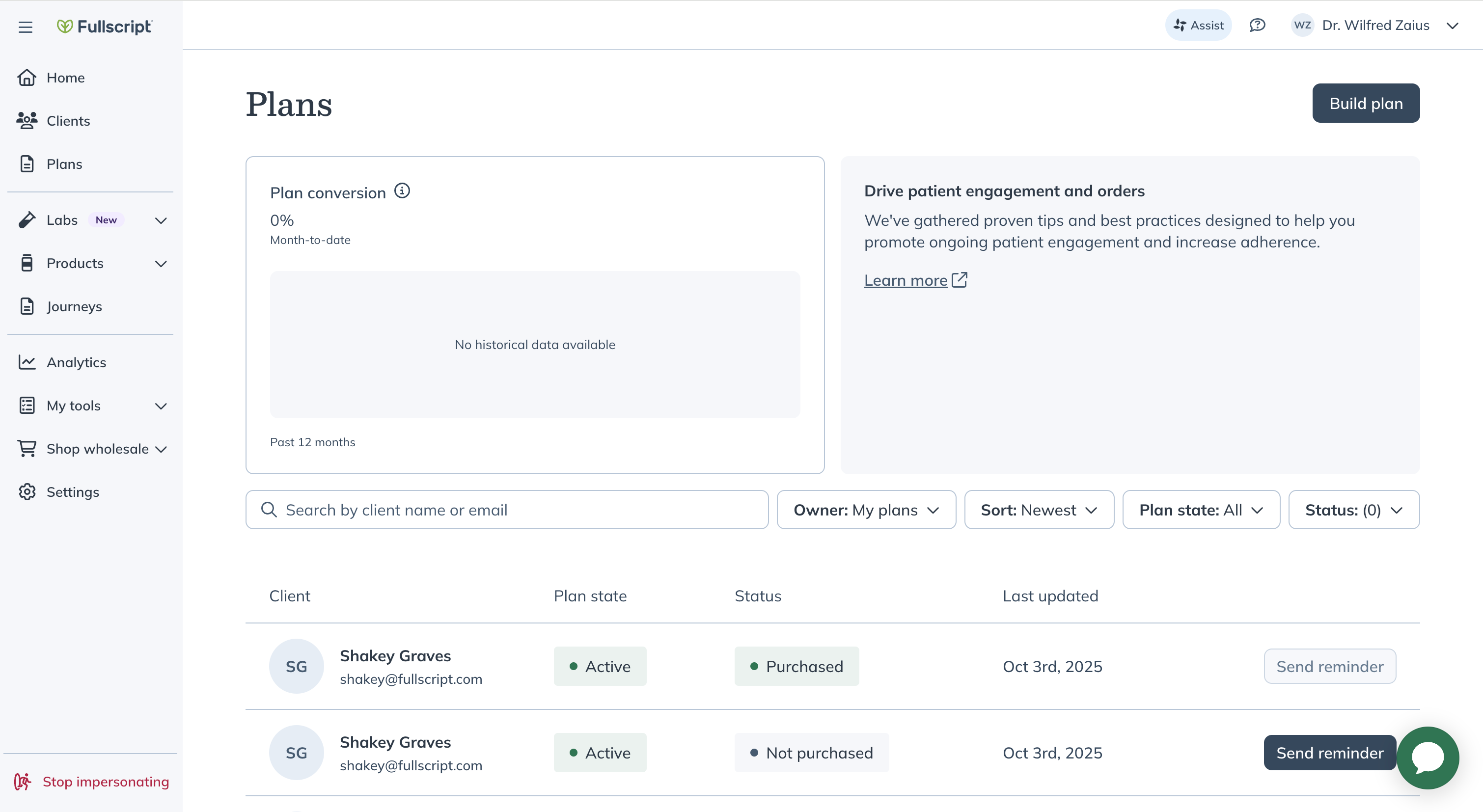Open the Learn more link
This screenshot has width=1483, height=812.
(906, 280)
